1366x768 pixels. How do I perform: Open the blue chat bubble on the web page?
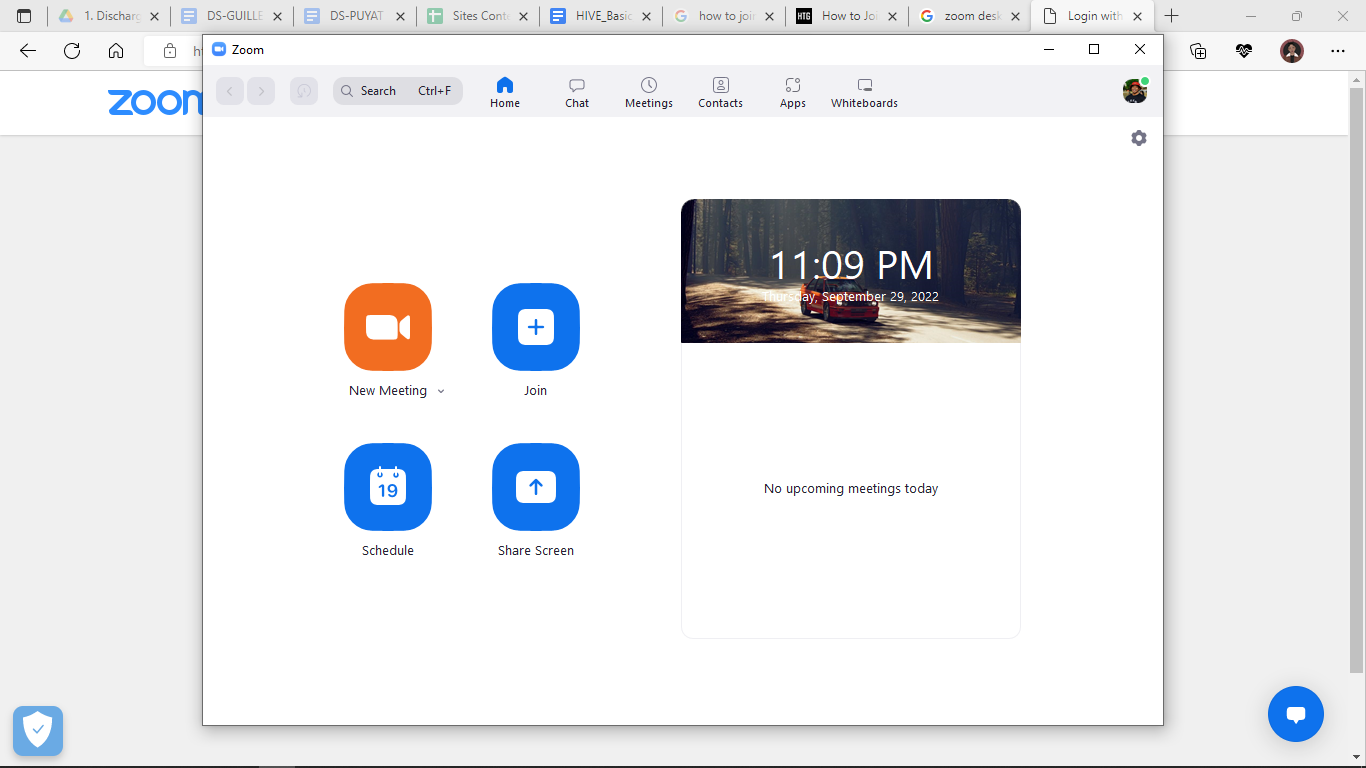[1296, 714]
